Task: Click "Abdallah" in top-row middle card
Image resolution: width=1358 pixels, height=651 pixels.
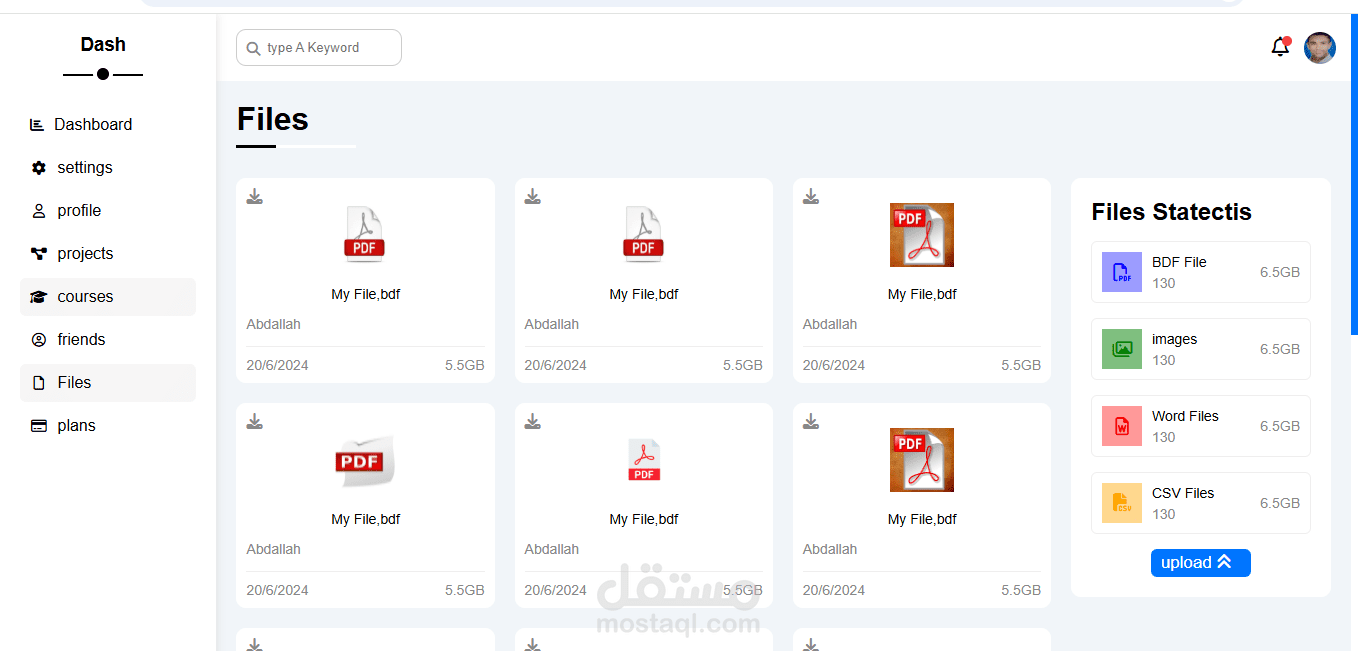Action: (x=551, y=324)
